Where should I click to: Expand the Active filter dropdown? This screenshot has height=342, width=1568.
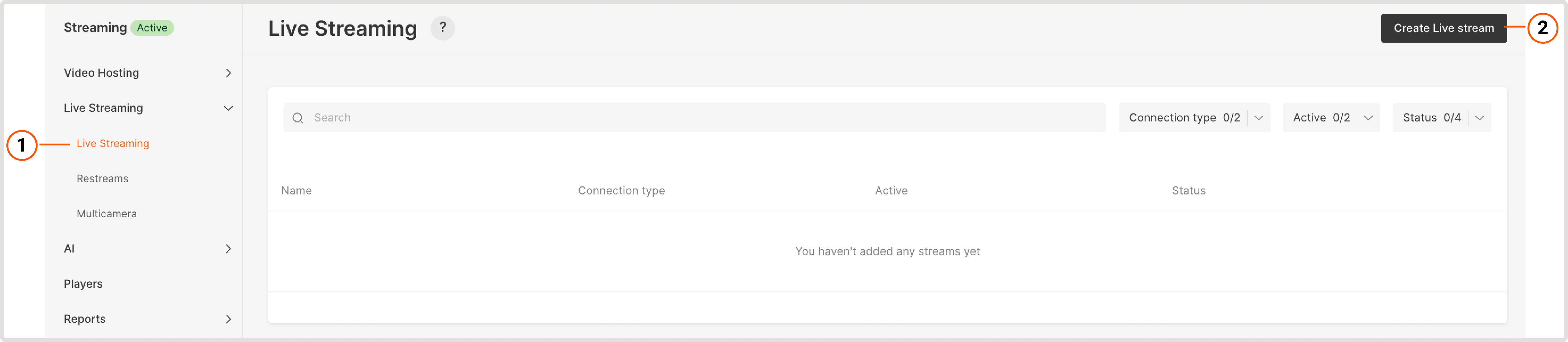1331,118
